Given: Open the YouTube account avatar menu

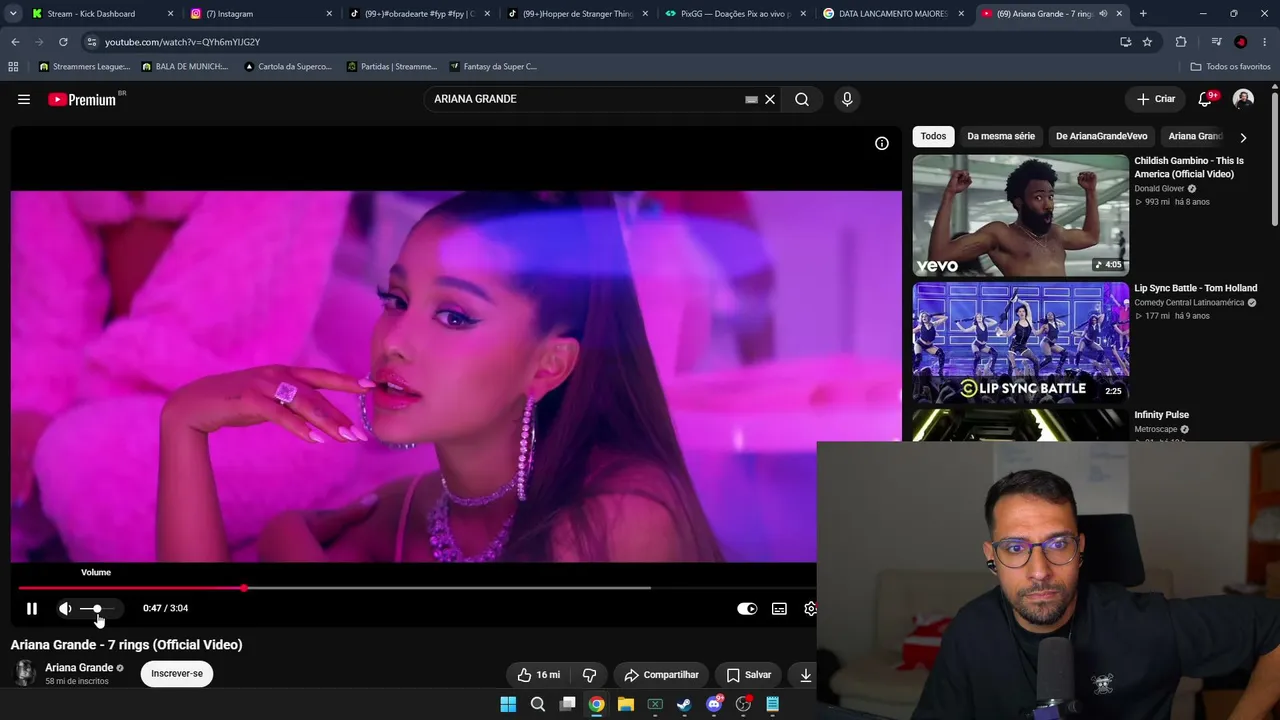Looking at the screenshot, I should click(1243, 99).
